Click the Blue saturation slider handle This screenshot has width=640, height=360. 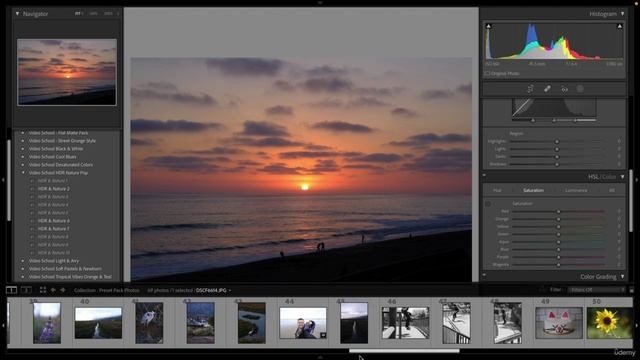click(x=558, y=249)
